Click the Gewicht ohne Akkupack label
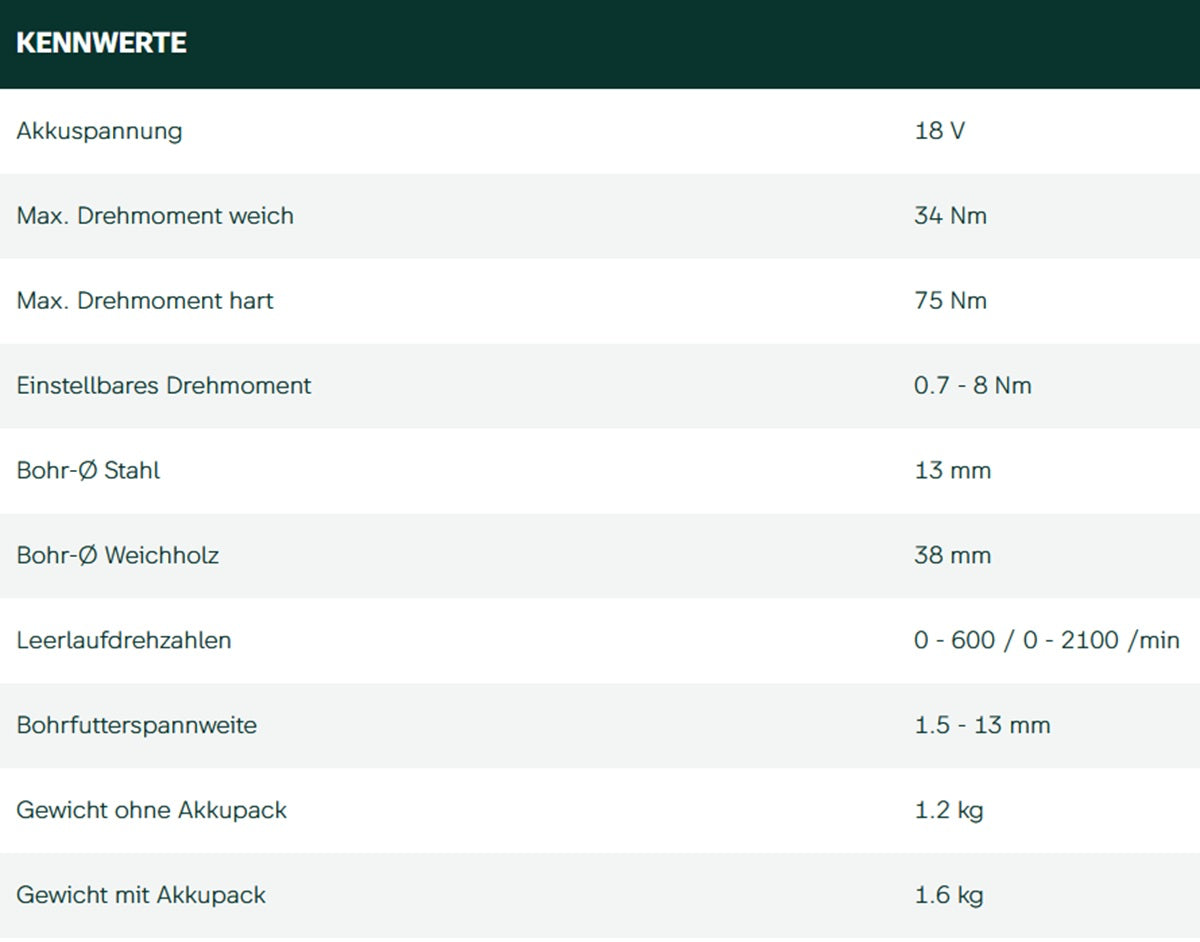 click(x=151, y=811)
